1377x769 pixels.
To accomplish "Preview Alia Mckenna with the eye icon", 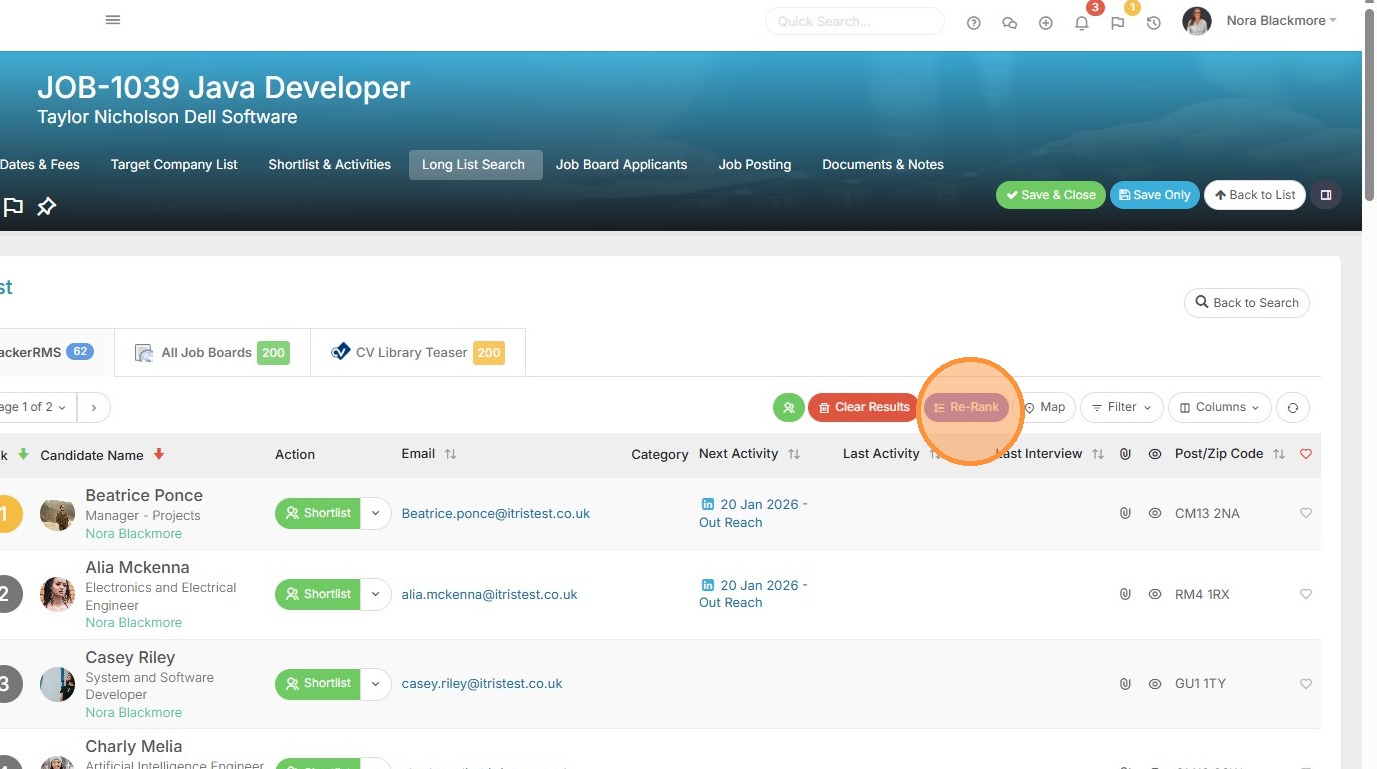I will coord(1155,594).
